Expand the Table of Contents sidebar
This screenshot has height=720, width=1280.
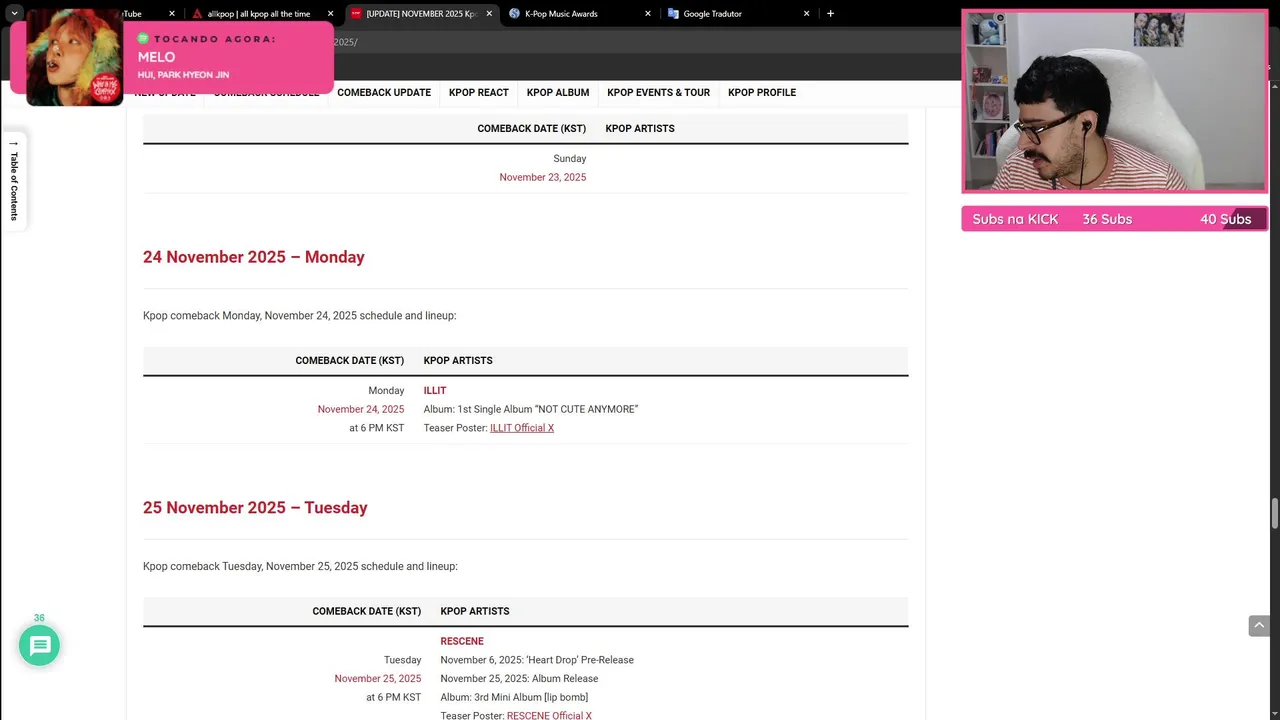pos(14,181)
